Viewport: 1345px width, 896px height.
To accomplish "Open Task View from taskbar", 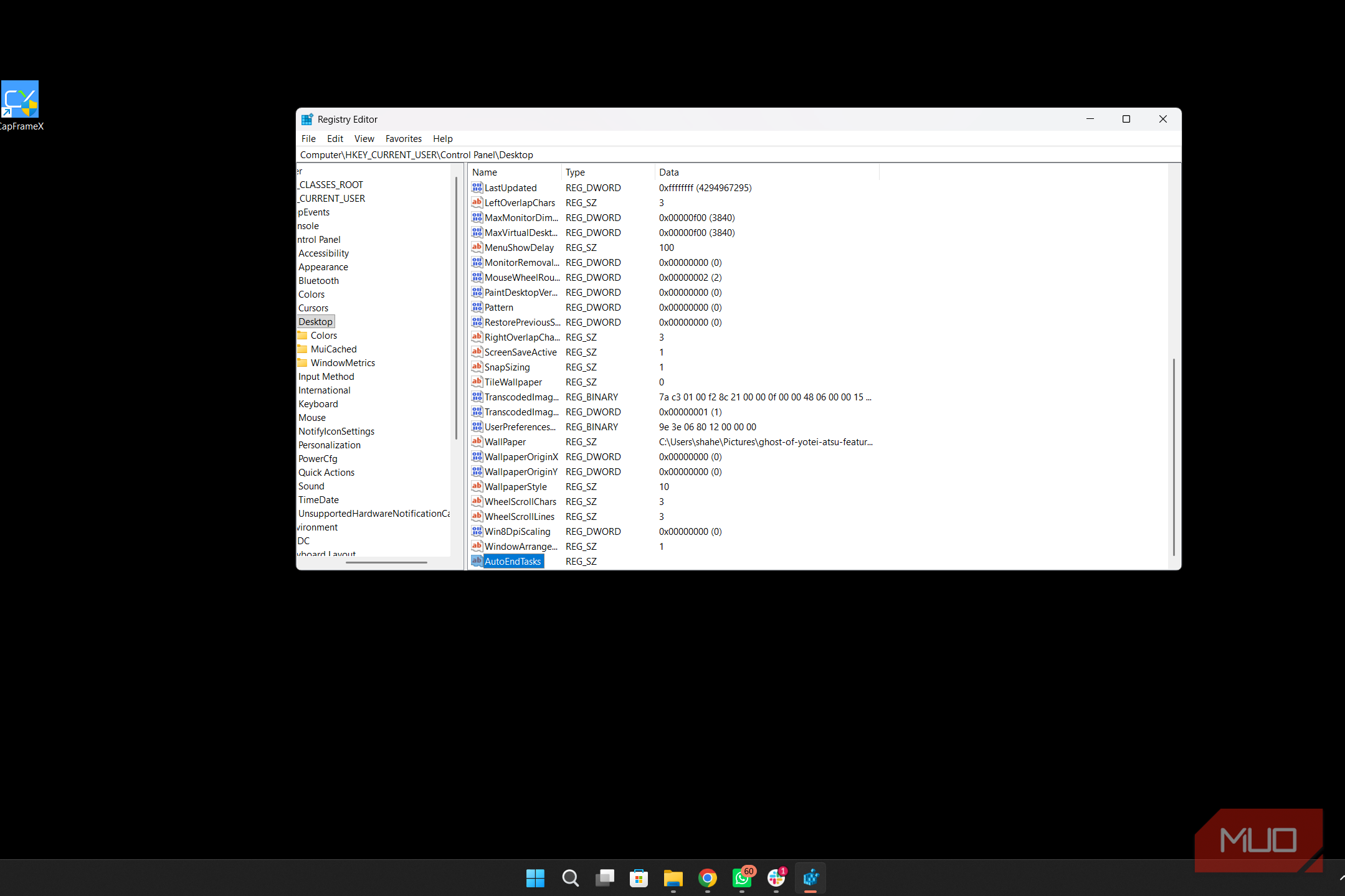I will pyautogui.click(x=604, y=878).
